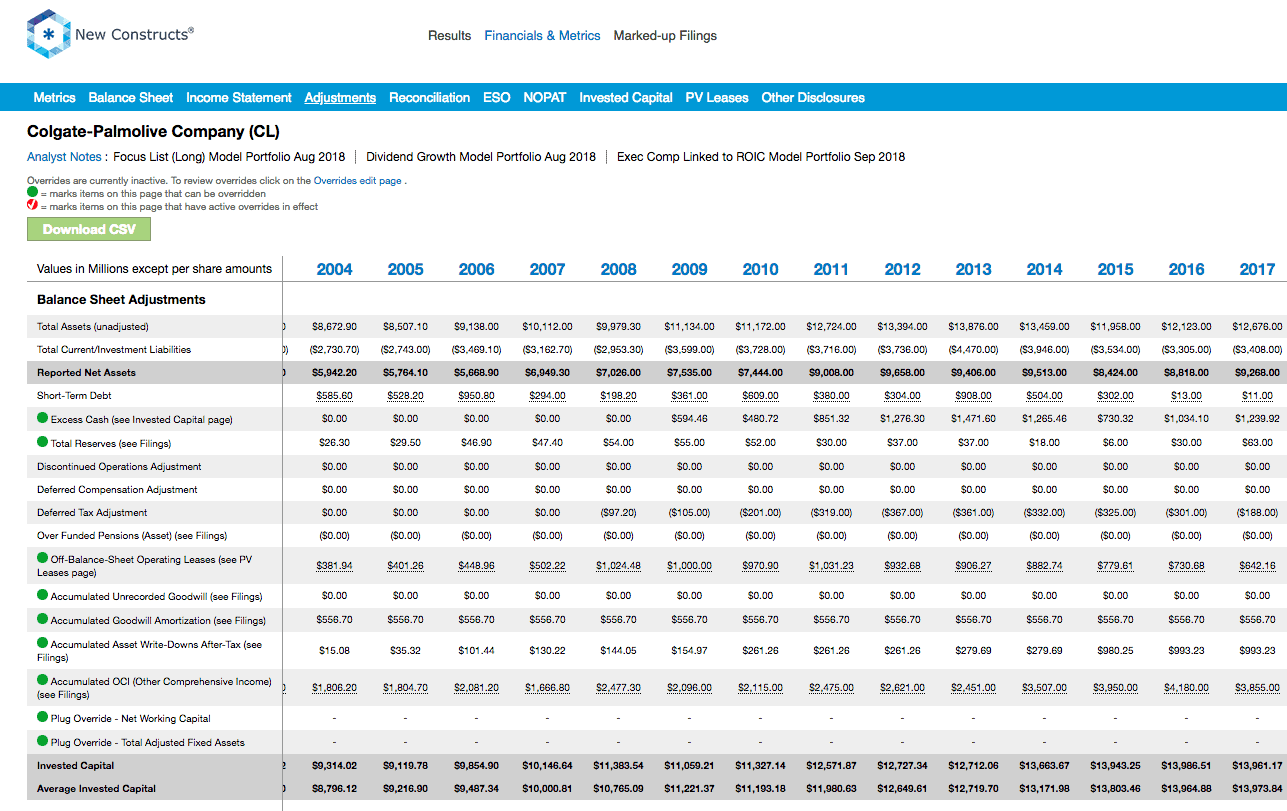Follow the Overrides edit page link
Image resolution: width=1287 pixels, height=811 pixels.
point(358,181)
